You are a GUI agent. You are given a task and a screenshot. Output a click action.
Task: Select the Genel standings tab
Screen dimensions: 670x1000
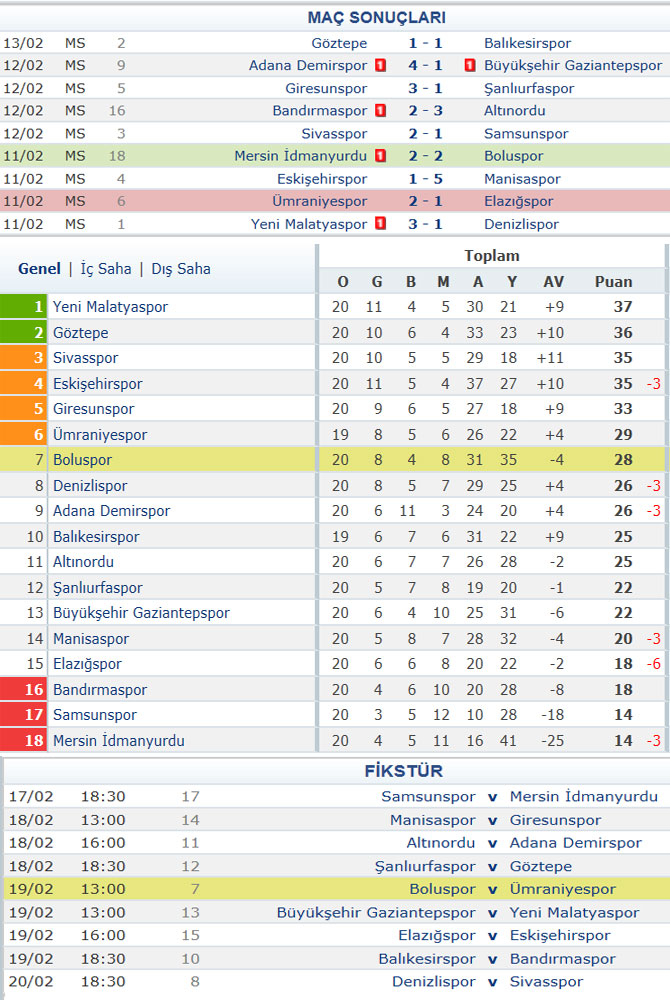[40, 268]
